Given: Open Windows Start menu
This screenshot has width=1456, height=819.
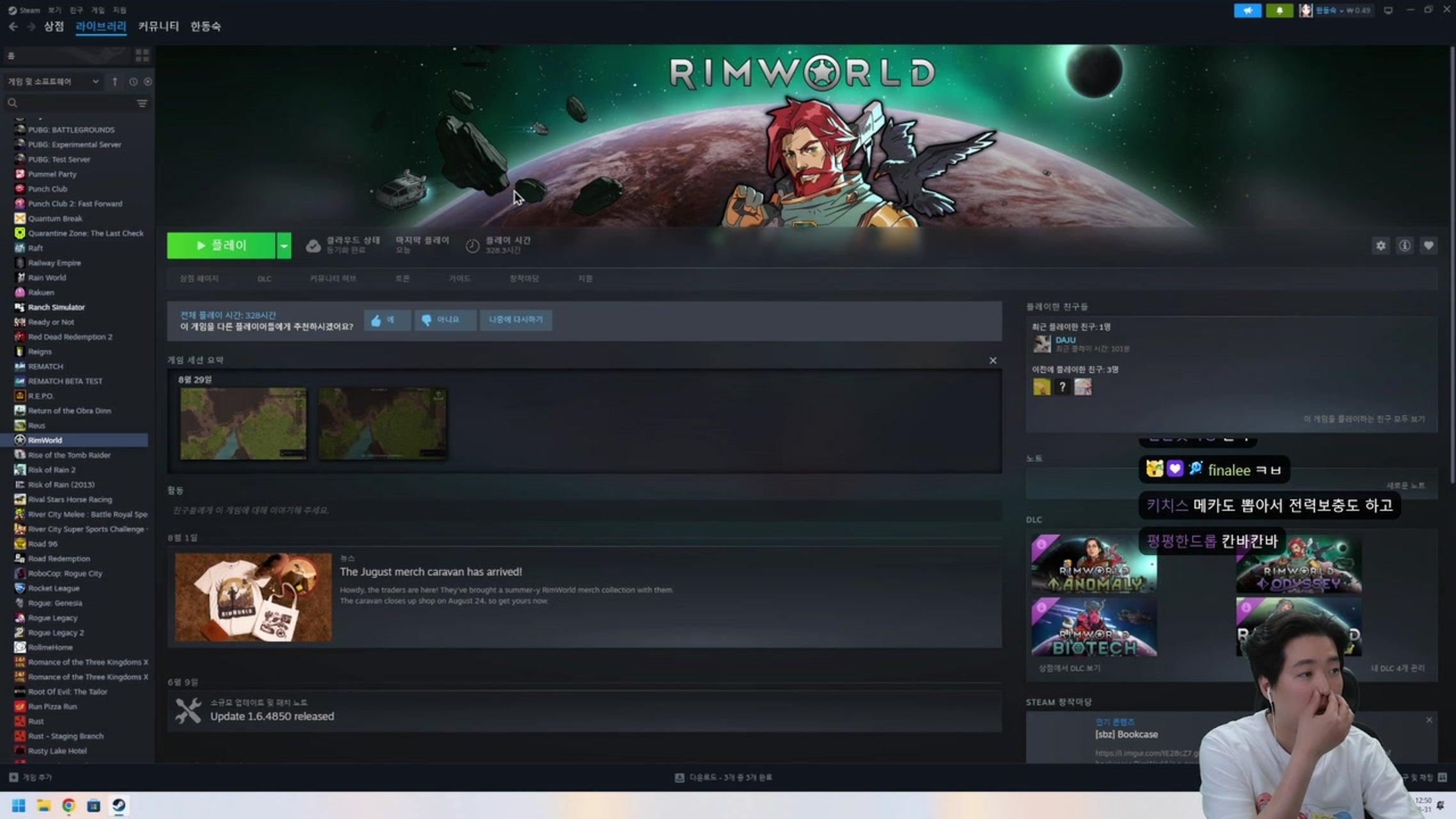Looking at the screenshot, I should (19, 806).
